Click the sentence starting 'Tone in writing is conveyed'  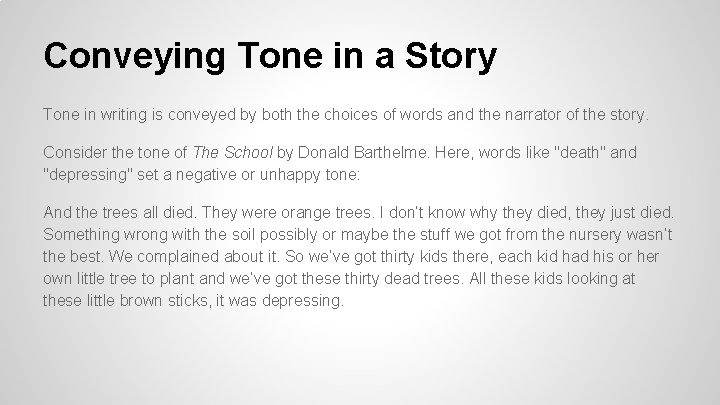pyautogui.click(x=345, y=115)
